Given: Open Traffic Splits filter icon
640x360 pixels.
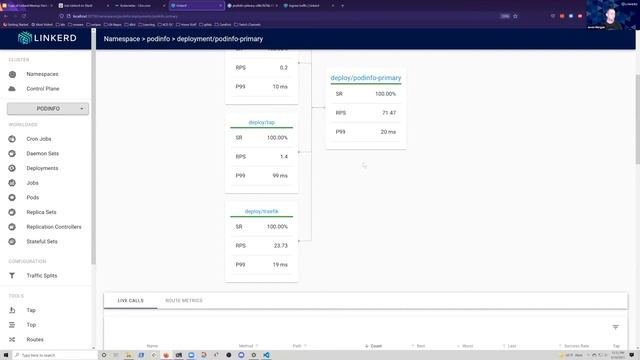Looking at the screenshot, I should pyautogui.click(x=12, y=276).
